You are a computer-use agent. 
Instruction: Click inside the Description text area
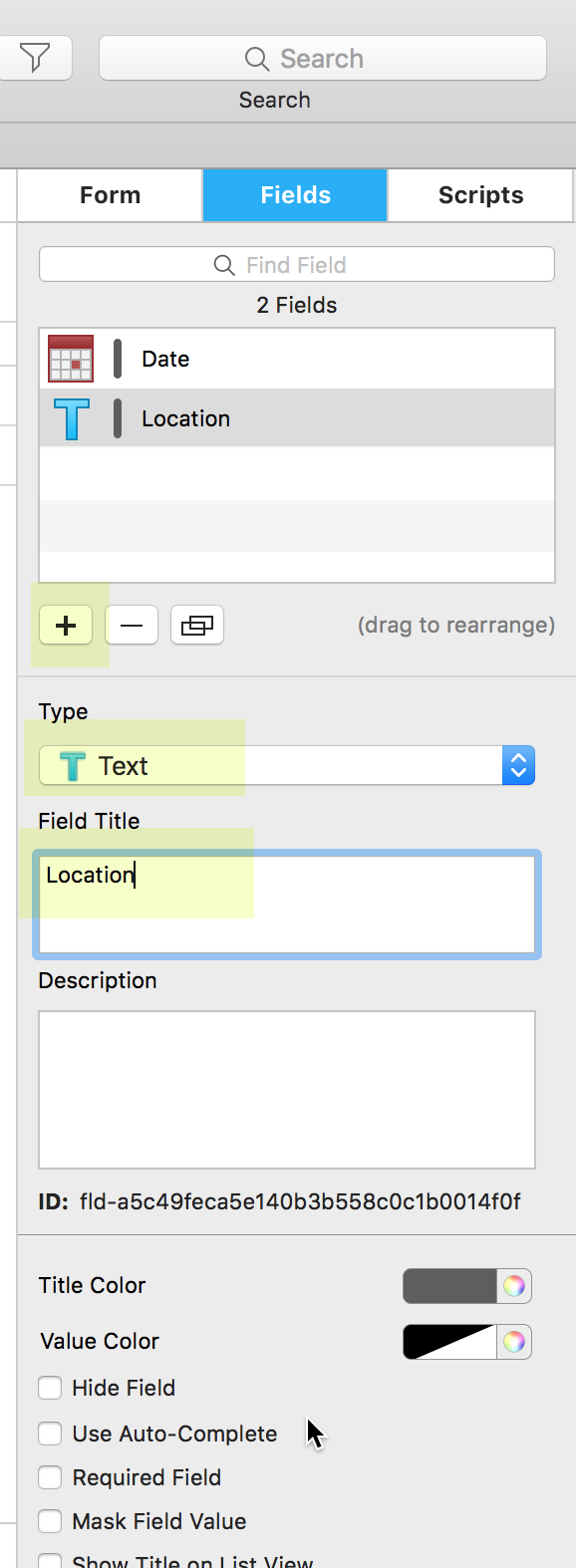coord(287,1090)
